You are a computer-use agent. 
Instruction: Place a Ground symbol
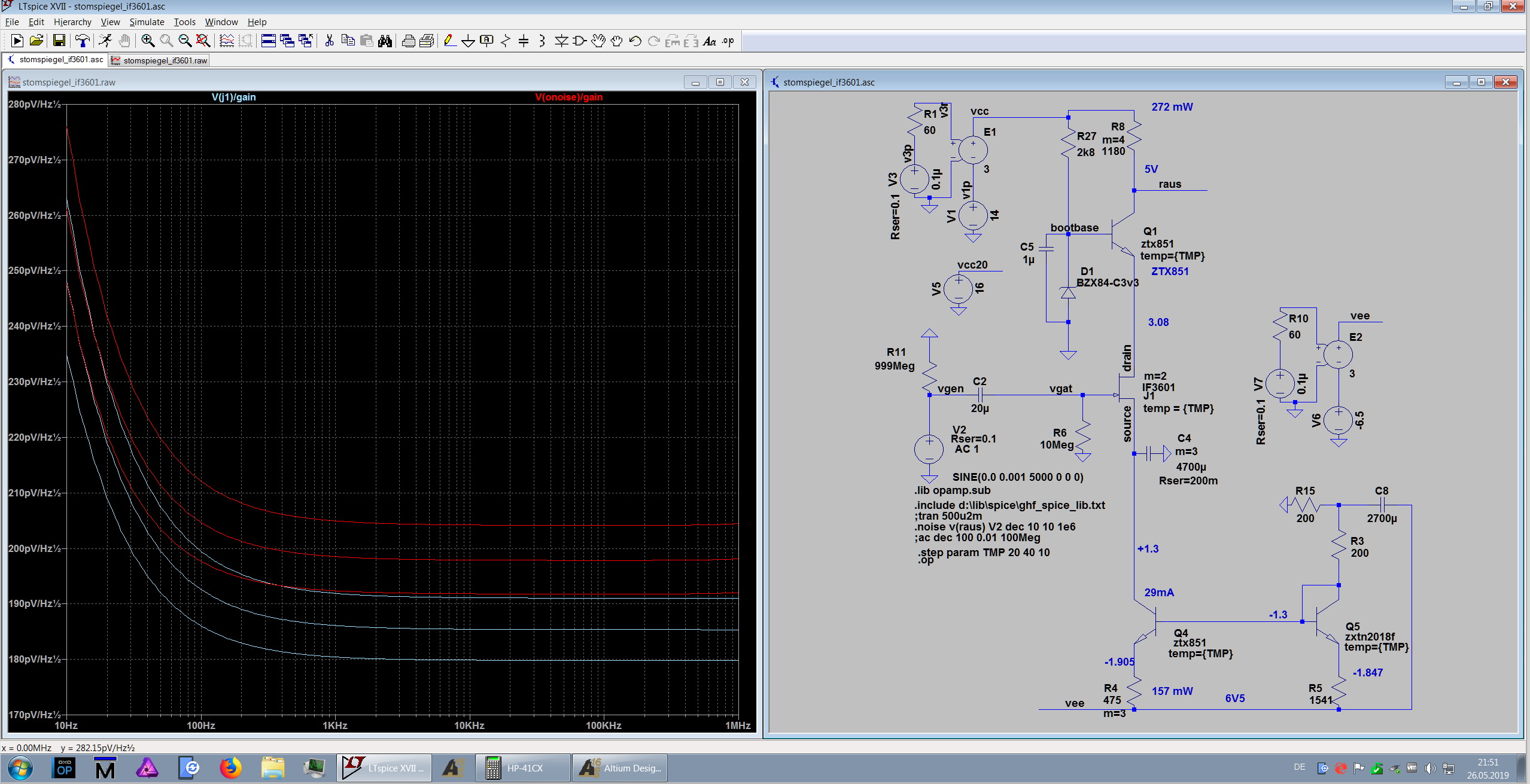tap(469, 41)
